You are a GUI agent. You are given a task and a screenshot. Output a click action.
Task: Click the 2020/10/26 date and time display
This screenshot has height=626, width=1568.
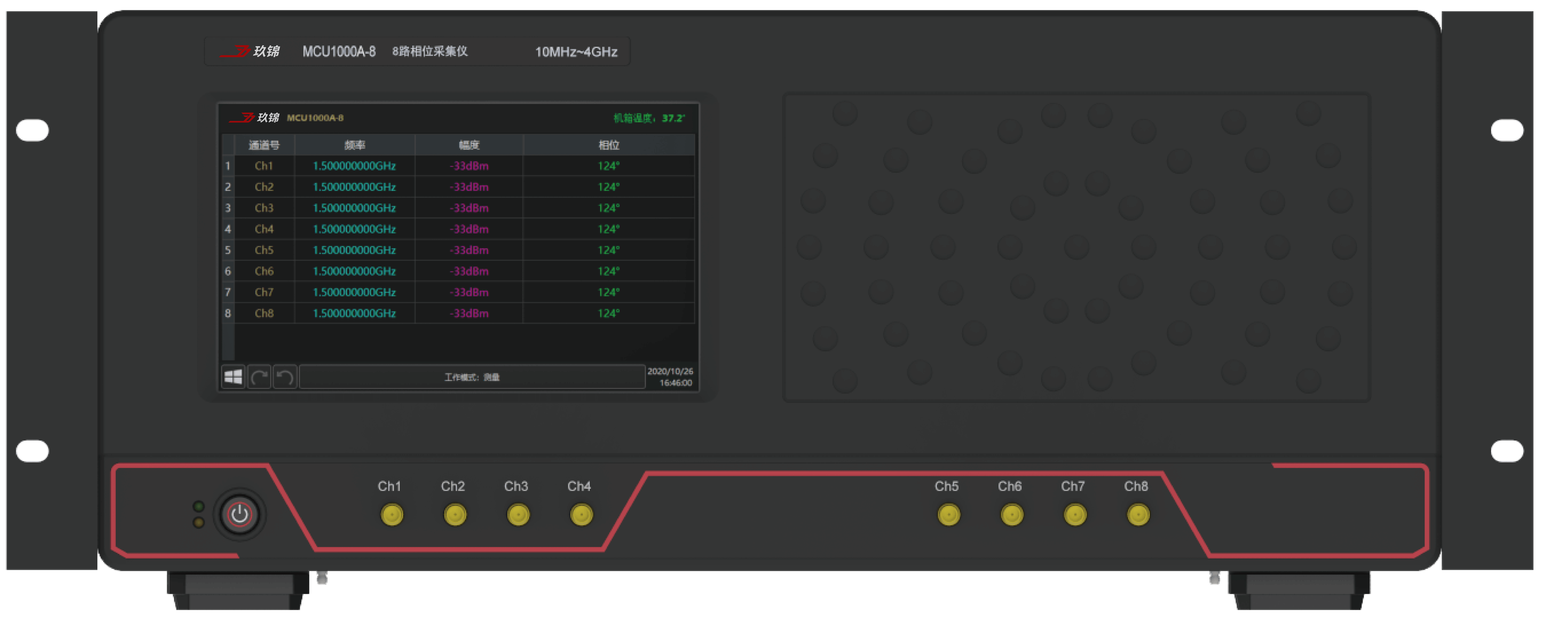(x=670, y=377)
